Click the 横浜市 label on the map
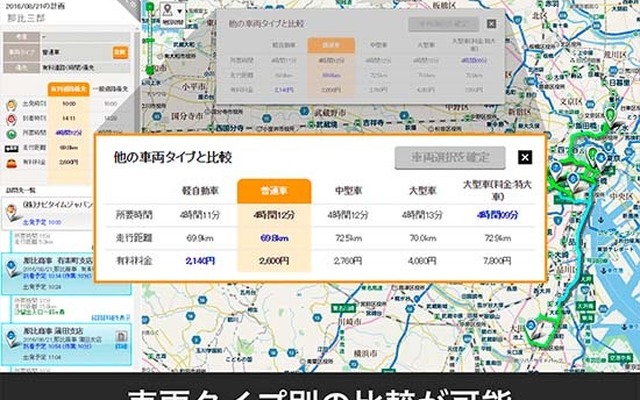Viewport: 640px width, 400px height. pyautogui.click(x=365, y=354)
